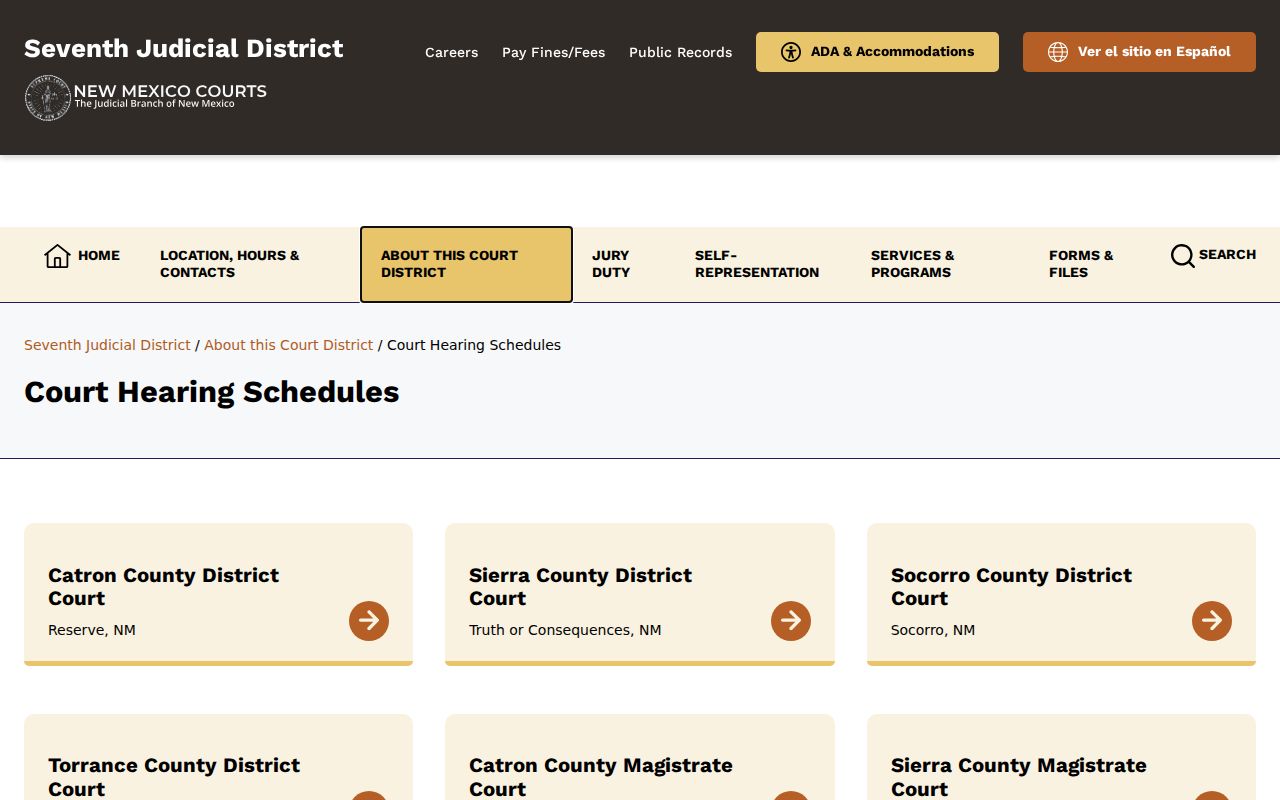Image resolution: width=1280 pixels, height=800 pixels.
Task: Click the globe language icon
Action: click(x=1058, y=52)
